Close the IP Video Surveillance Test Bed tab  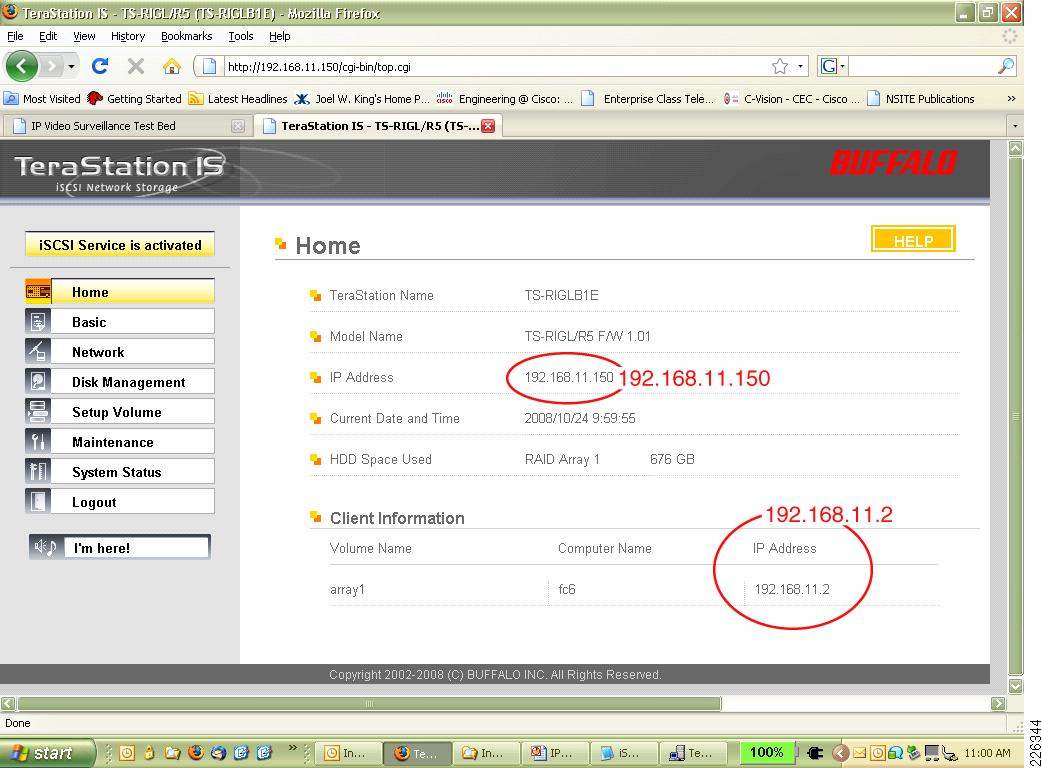238,126
